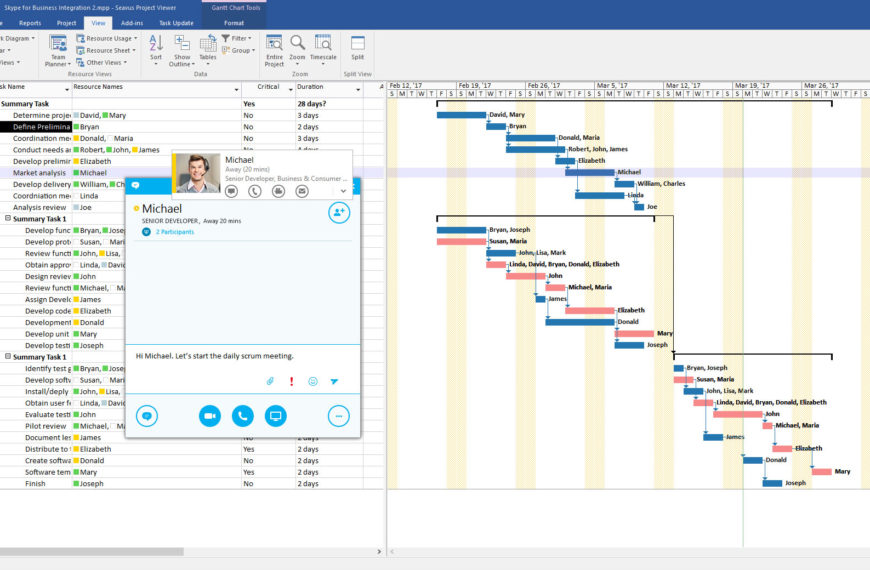The width and height of the screenshot is (870, 570).
Task: Click the '28 days?' duration cell
Action: coord(328,104)
